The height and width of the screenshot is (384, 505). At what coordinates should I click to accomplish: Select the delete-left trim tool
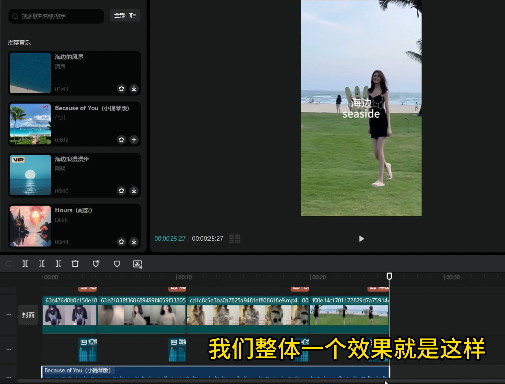42,264
